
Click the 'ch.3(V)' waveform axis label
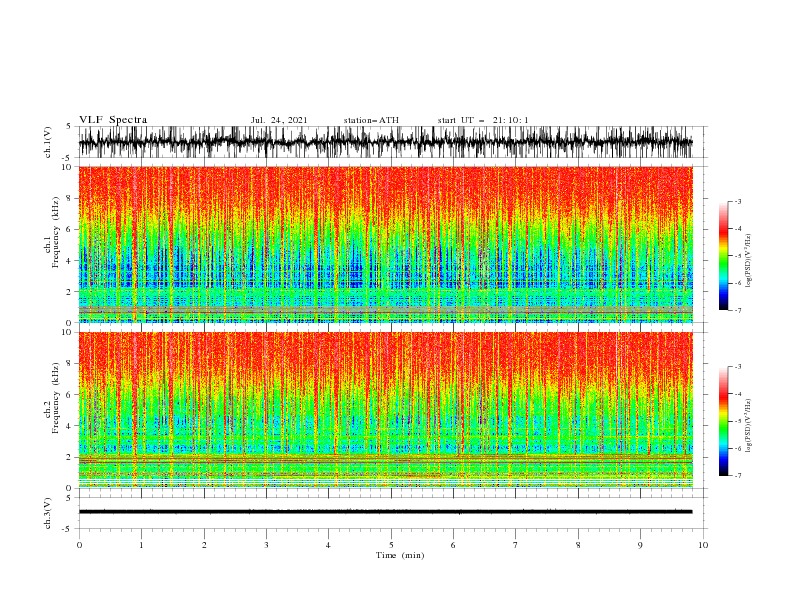(x=48, y=513)
